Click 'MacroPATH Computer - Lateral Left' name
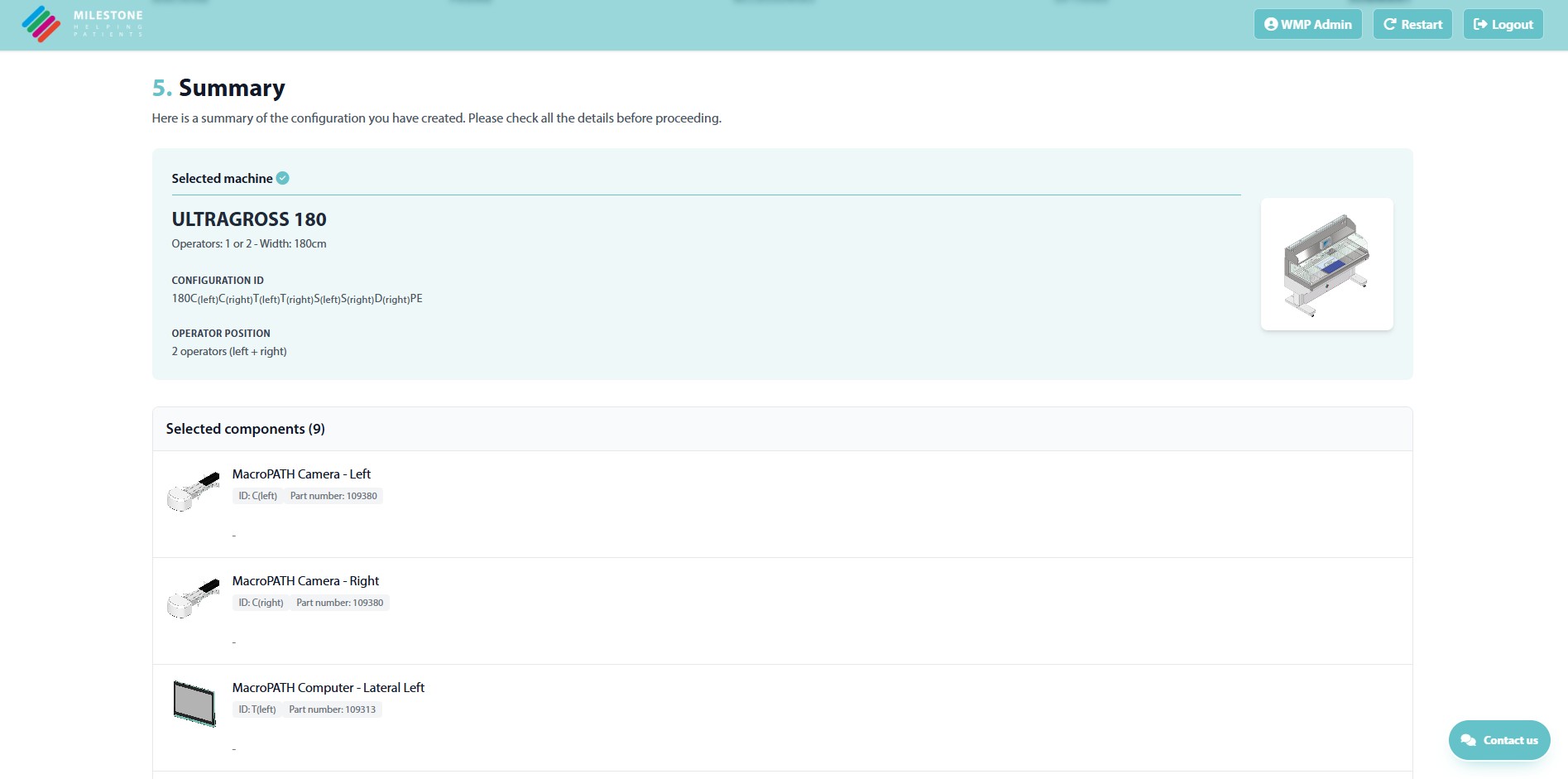 pyautogui.click(x=328, y=688)
